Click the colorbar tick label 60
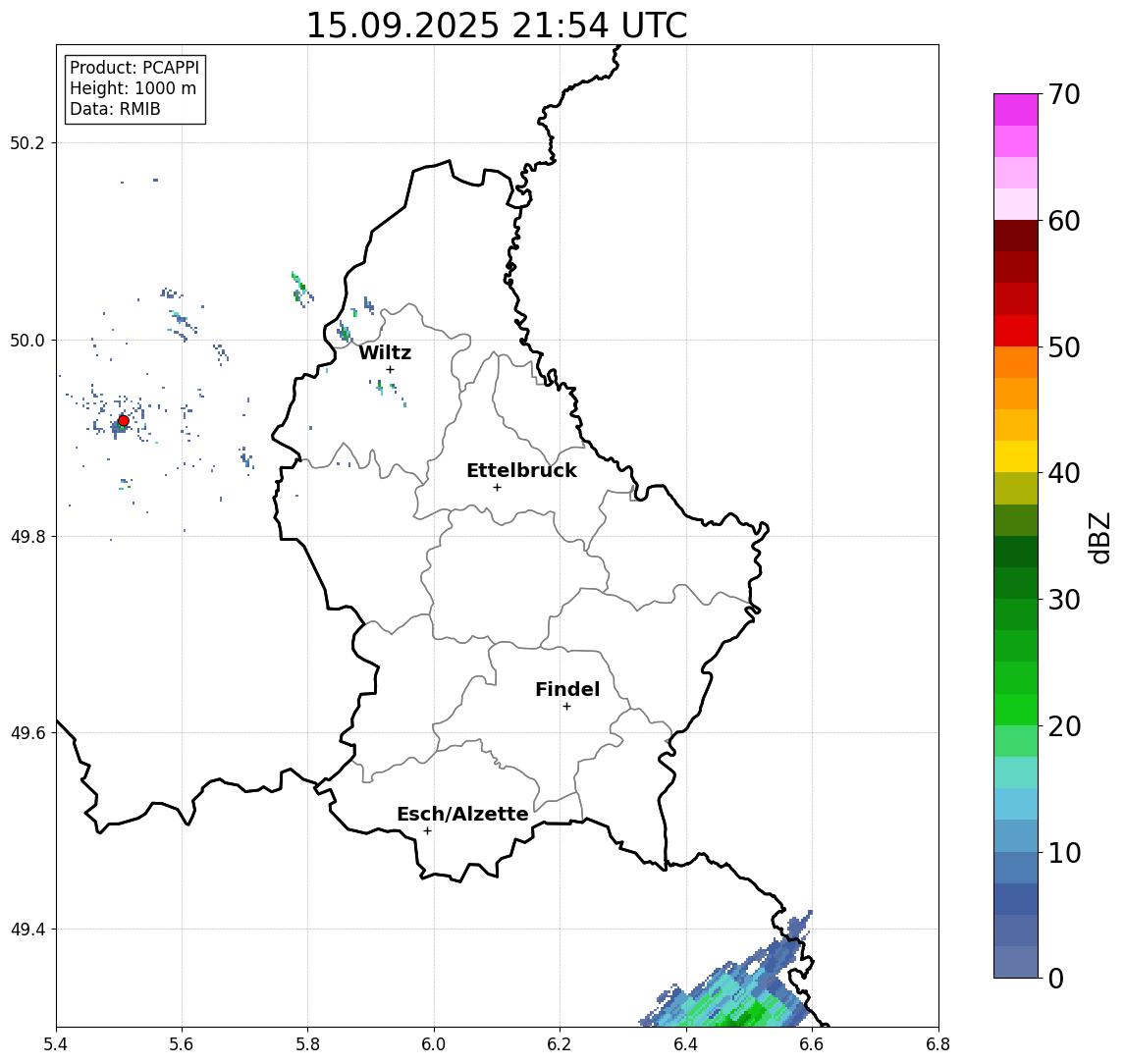The width and height of the screenshot is (1124, 1064). (x=1064, y=221)
